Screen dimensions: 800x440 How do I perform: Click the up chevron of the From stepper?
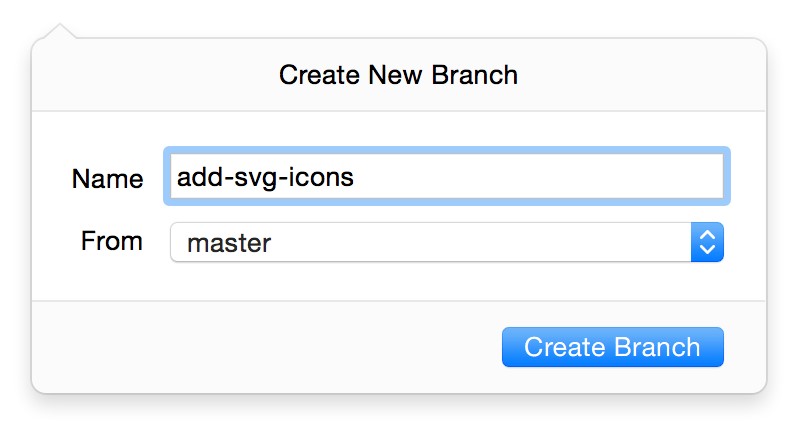[x=706, y=235]
